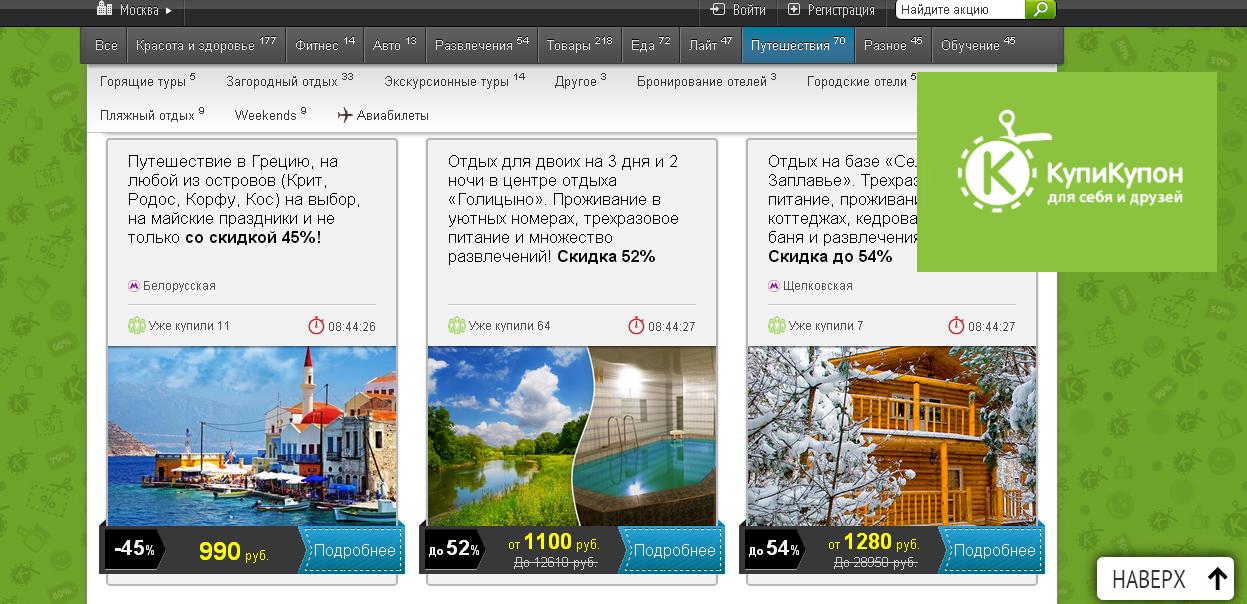The image size is (1247, 604).
Task: Click the -45% discount badge
Action: pos(135,549)
